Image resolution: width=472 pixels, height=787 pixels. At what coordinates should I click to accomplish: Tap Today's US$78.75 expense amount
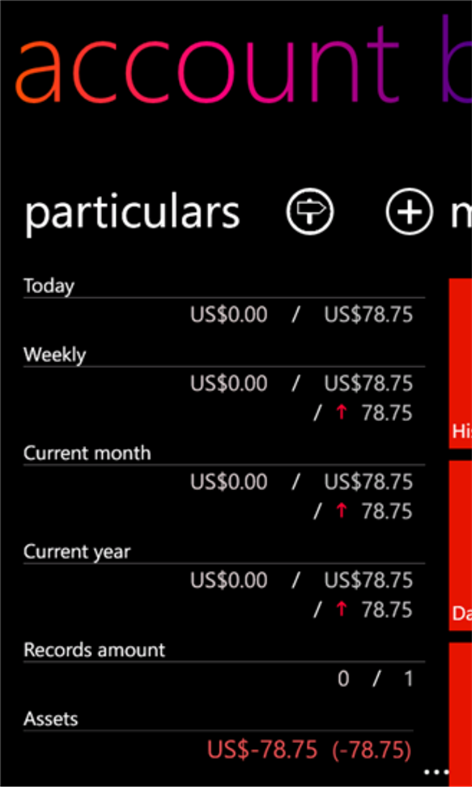point(369,315)
